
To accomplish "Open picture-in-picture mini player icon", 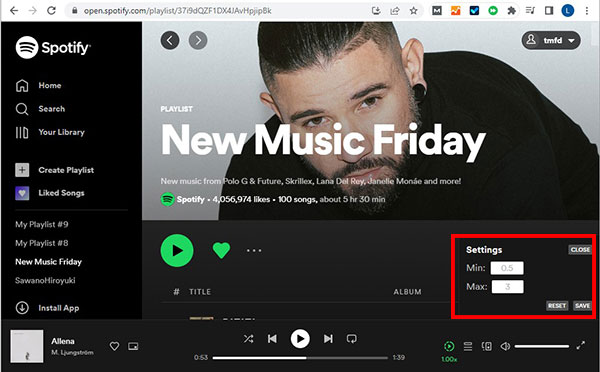I will (133, 346).
